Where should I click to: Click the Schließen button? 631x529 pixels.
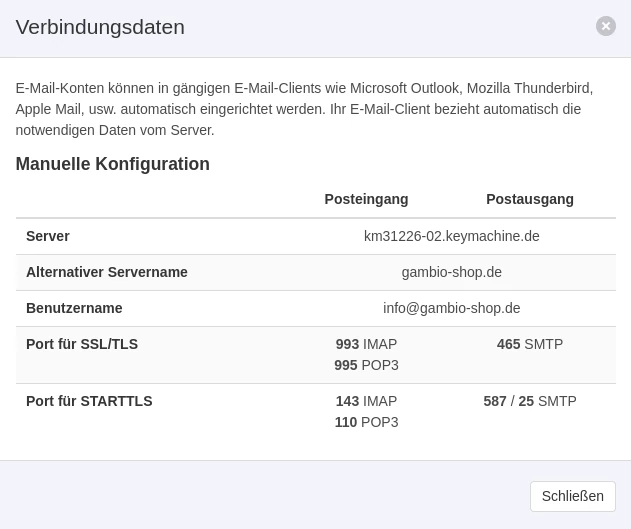click(x=573, y=496)
